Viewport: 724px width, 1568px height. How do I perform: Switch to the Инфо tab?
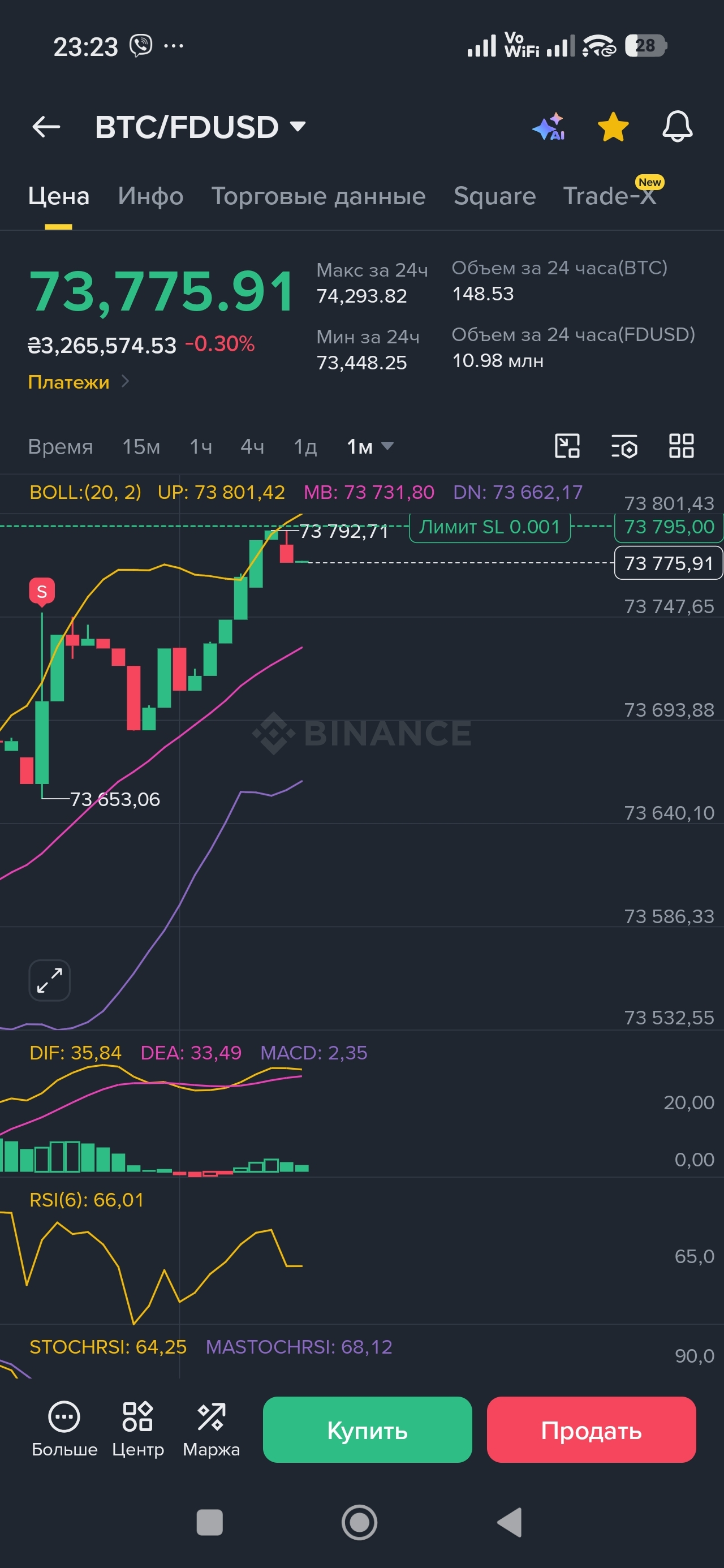[x=150, y=196]
